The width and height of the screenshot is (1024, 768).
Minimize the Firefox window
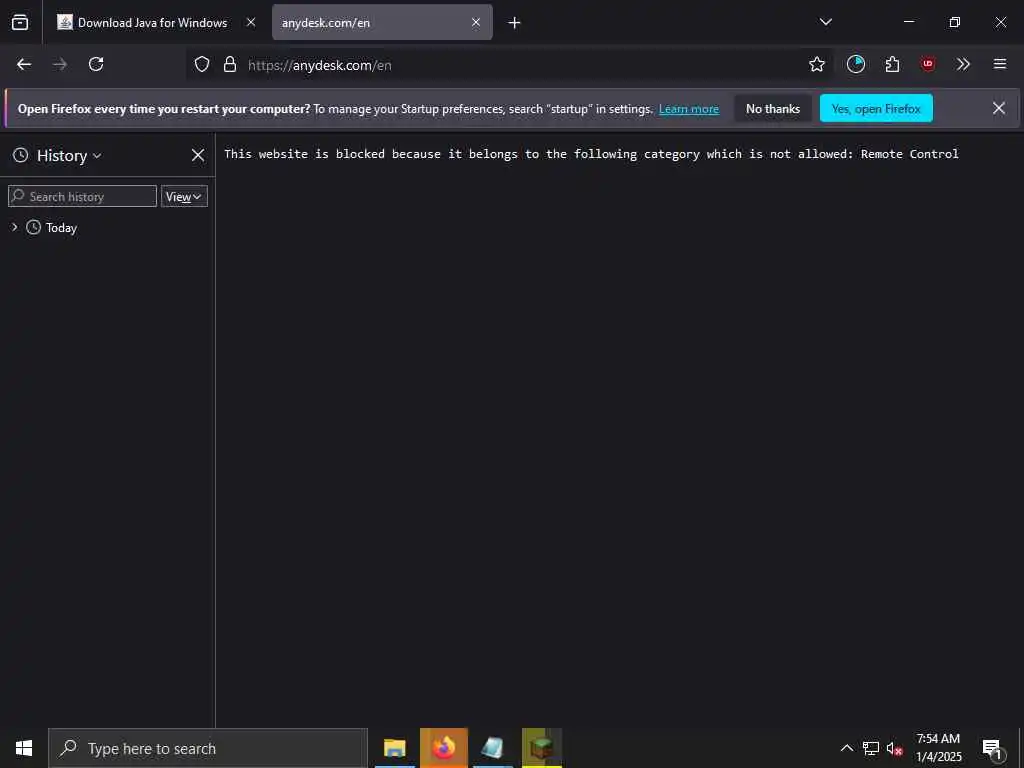click(908, 22)
